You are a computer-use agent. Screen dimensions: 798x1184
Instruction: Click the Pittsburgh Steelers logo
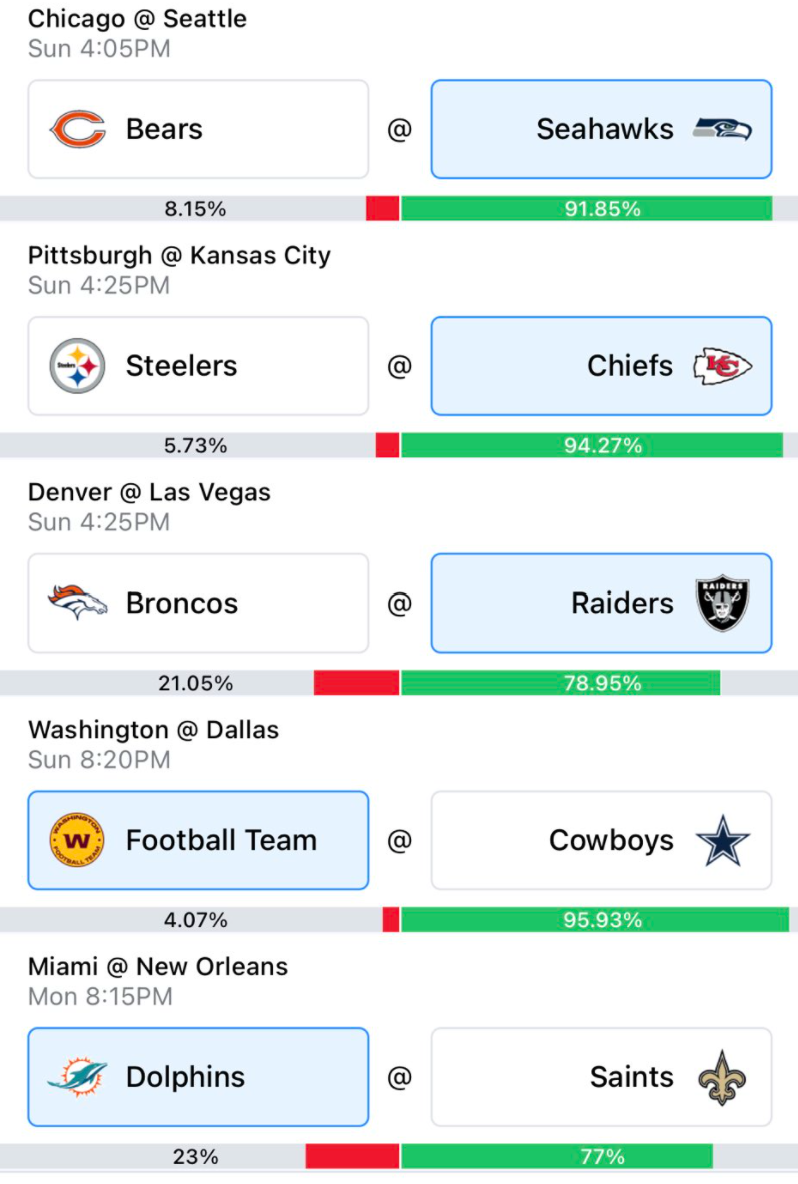(77, 366)
